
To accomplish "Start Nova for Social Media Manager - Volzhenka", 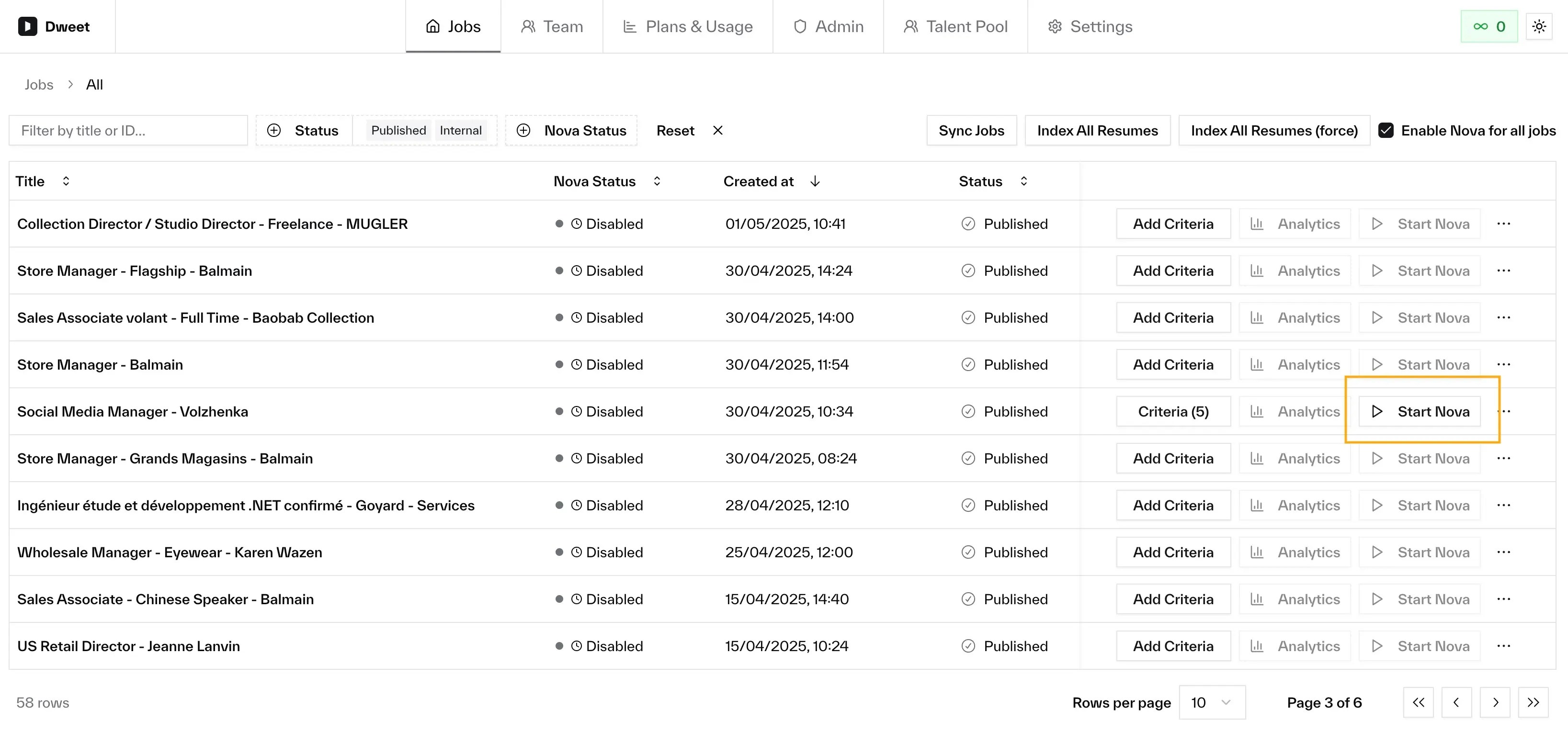I will pyautogui.click(x=1420, y=411).
